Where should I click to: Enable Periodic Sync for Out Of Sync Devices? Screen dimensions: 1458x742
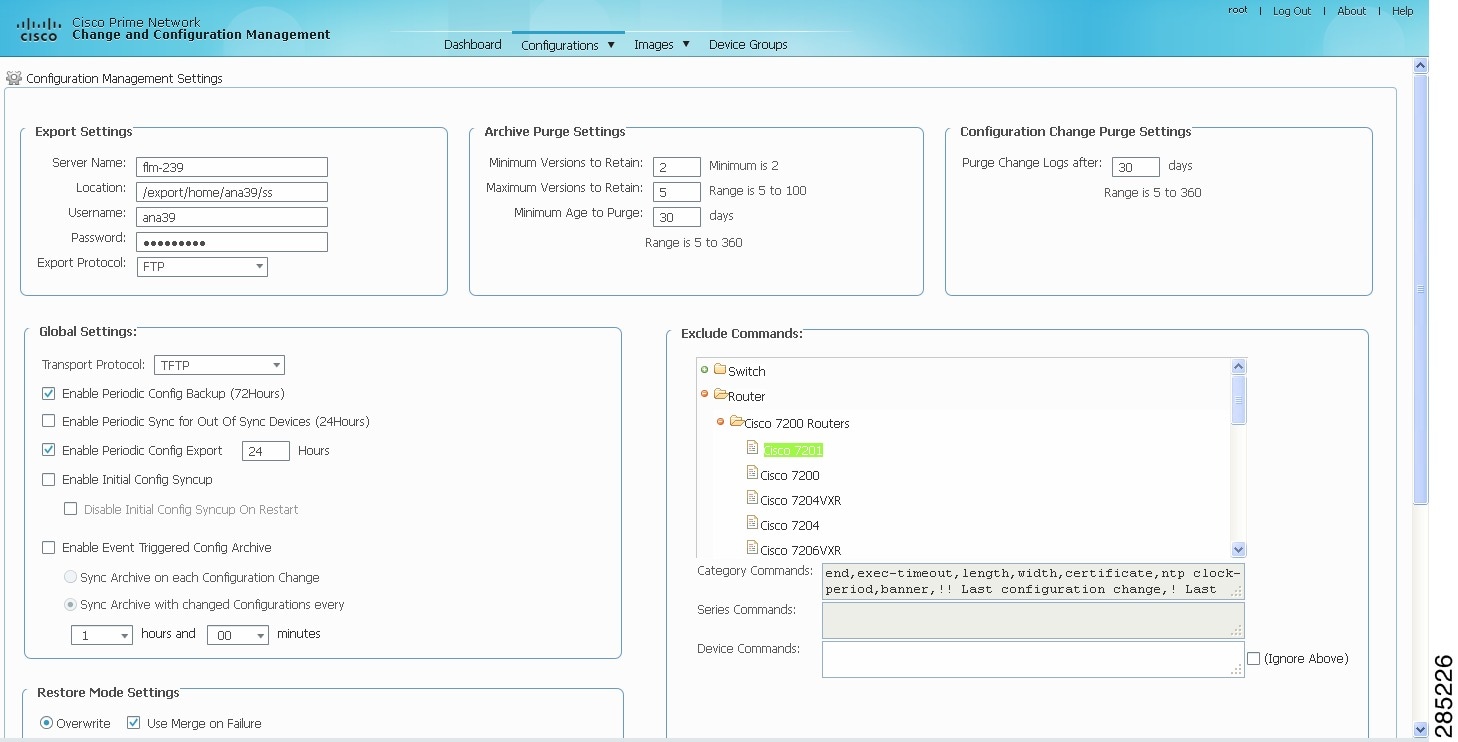[x=48, y=421]
